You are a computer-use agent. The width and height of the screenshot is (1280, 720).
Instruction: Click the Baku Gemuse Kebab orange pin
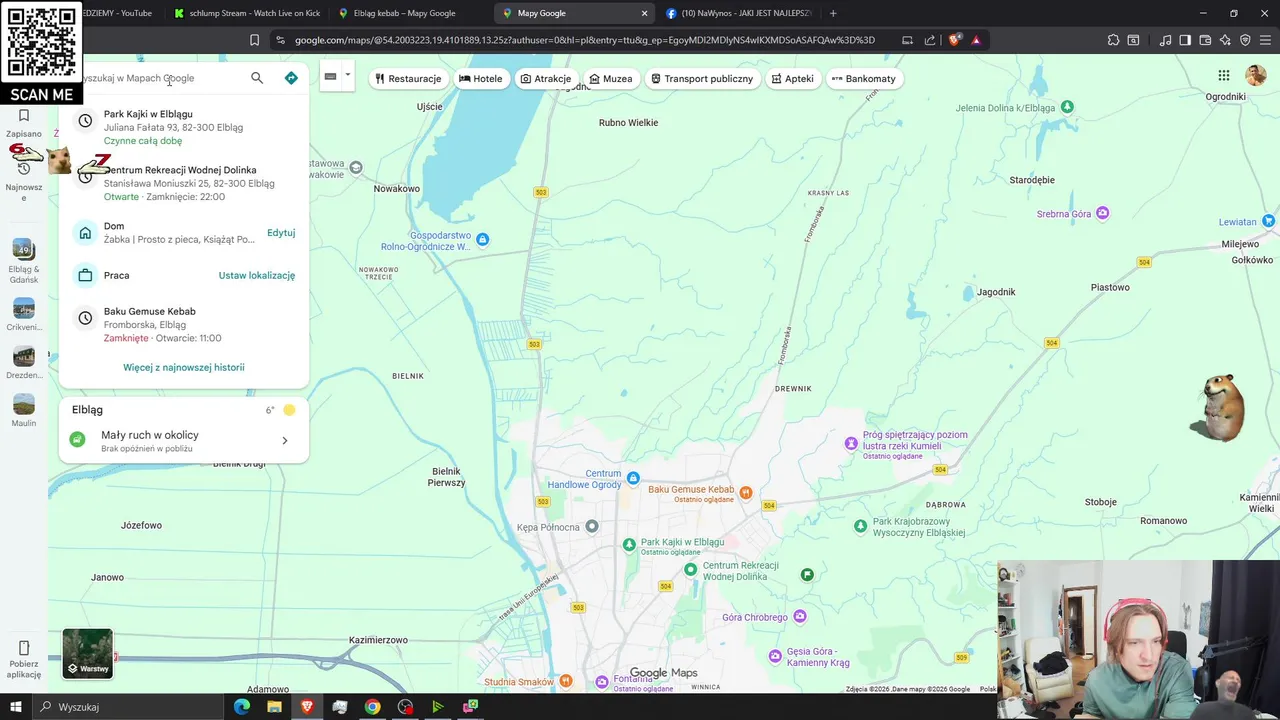pos(745,492)
